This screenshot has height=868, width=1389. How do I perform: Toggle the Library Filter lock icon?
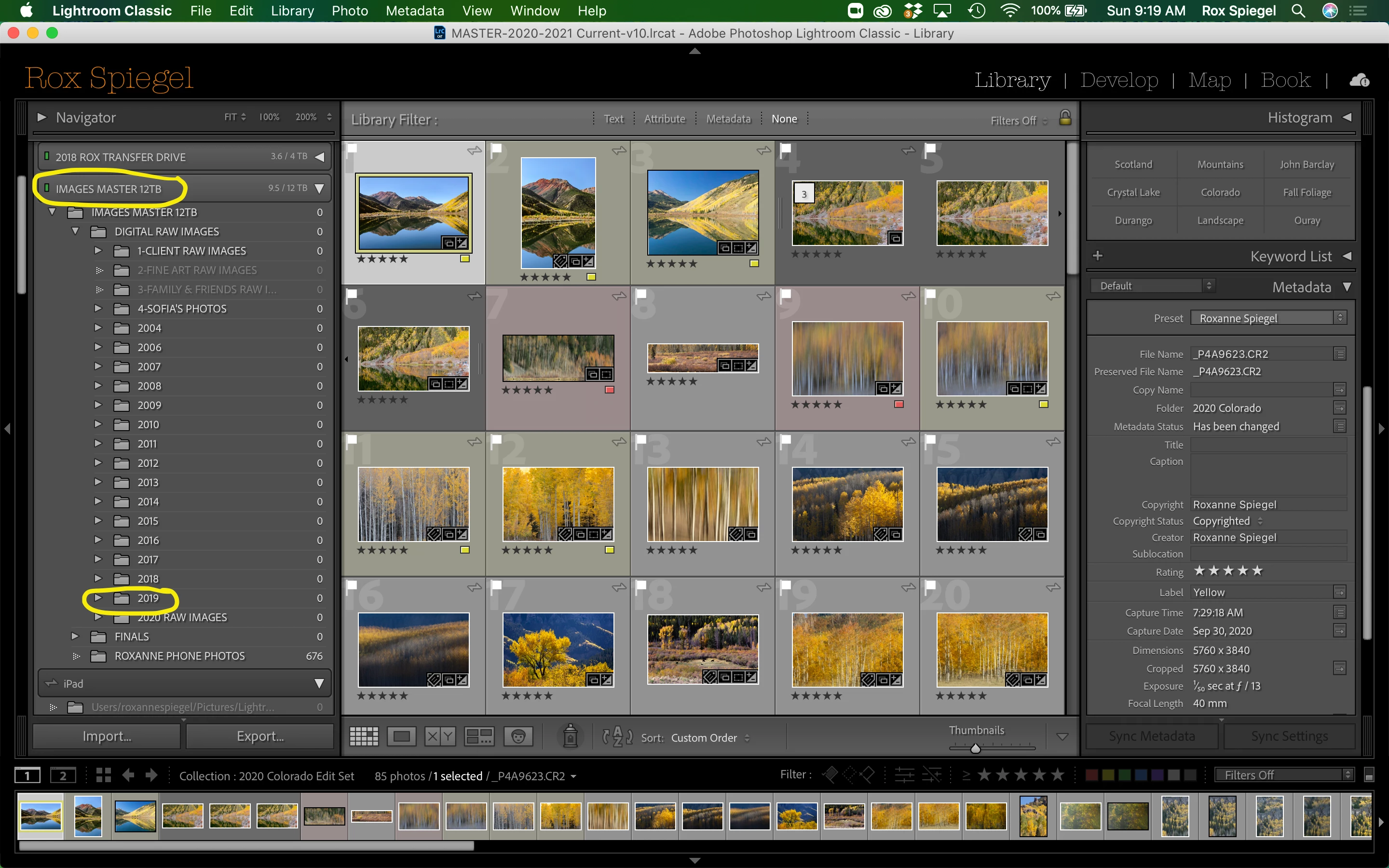[1065, 118]
